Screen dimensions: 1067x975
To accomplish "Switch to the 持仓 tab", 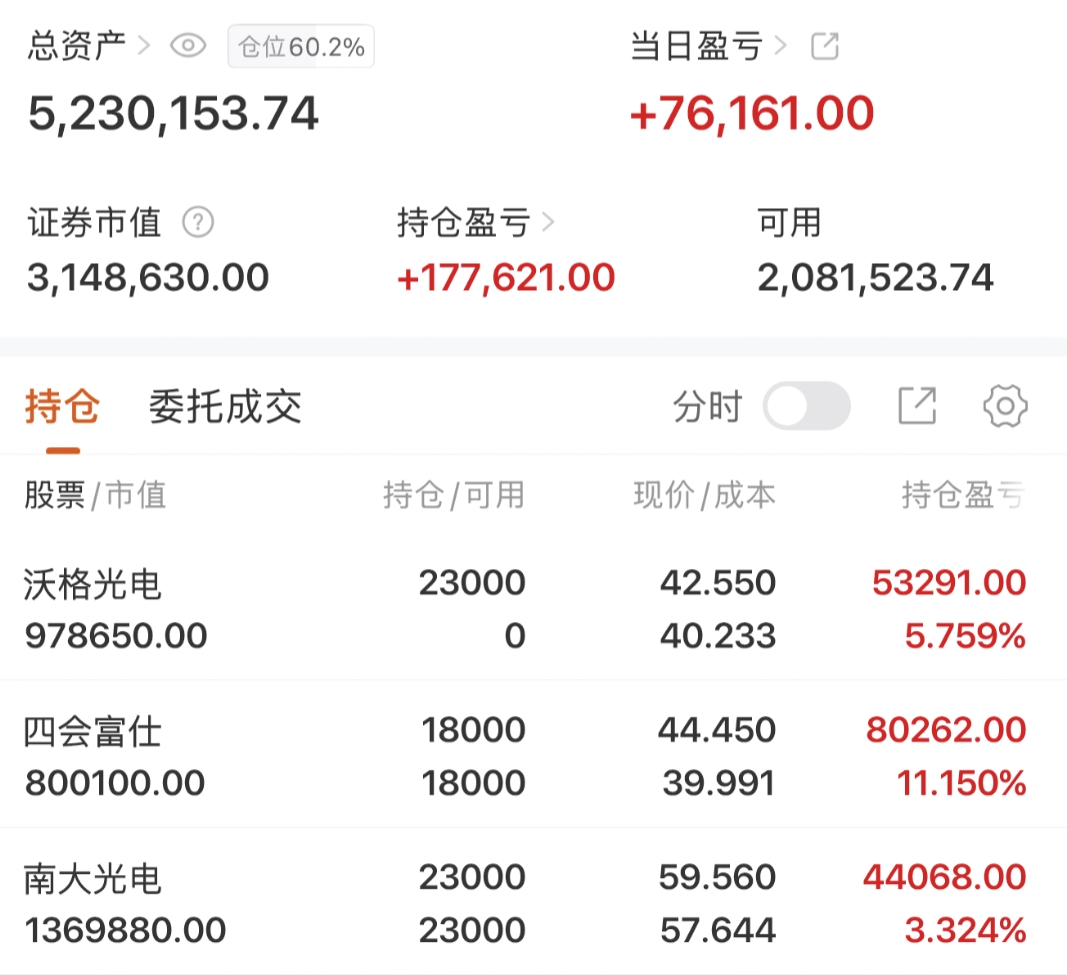I will coord(62,408).
